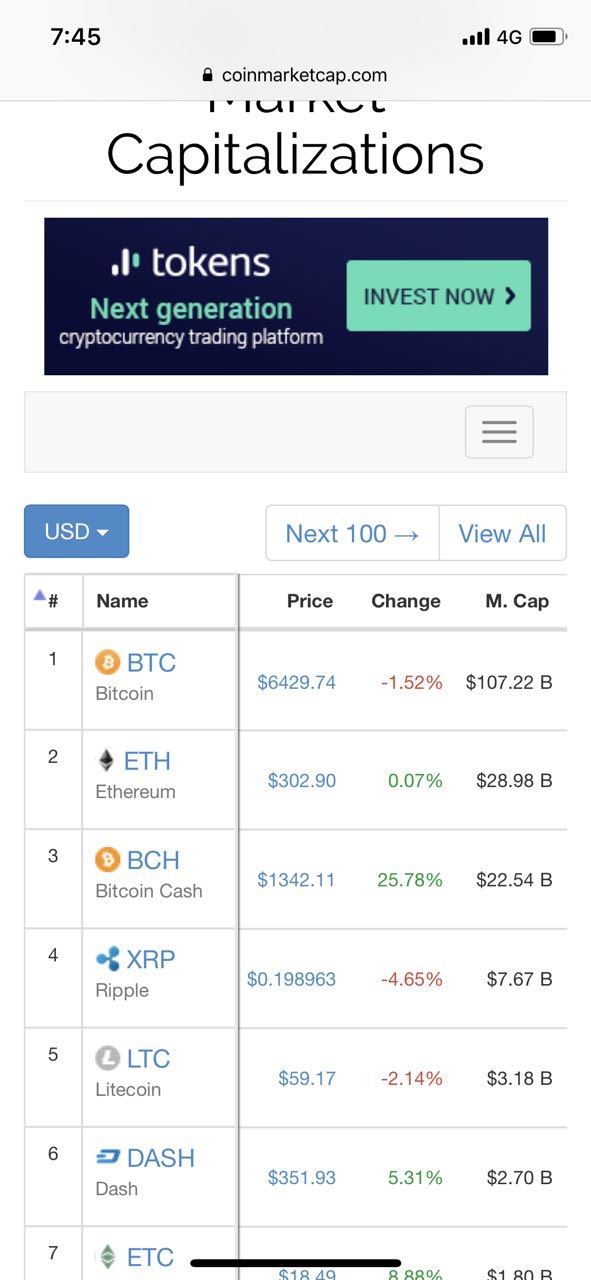Tap the Bitcoin orange coin icon
591x1280 pixels.
click(107, 662)
